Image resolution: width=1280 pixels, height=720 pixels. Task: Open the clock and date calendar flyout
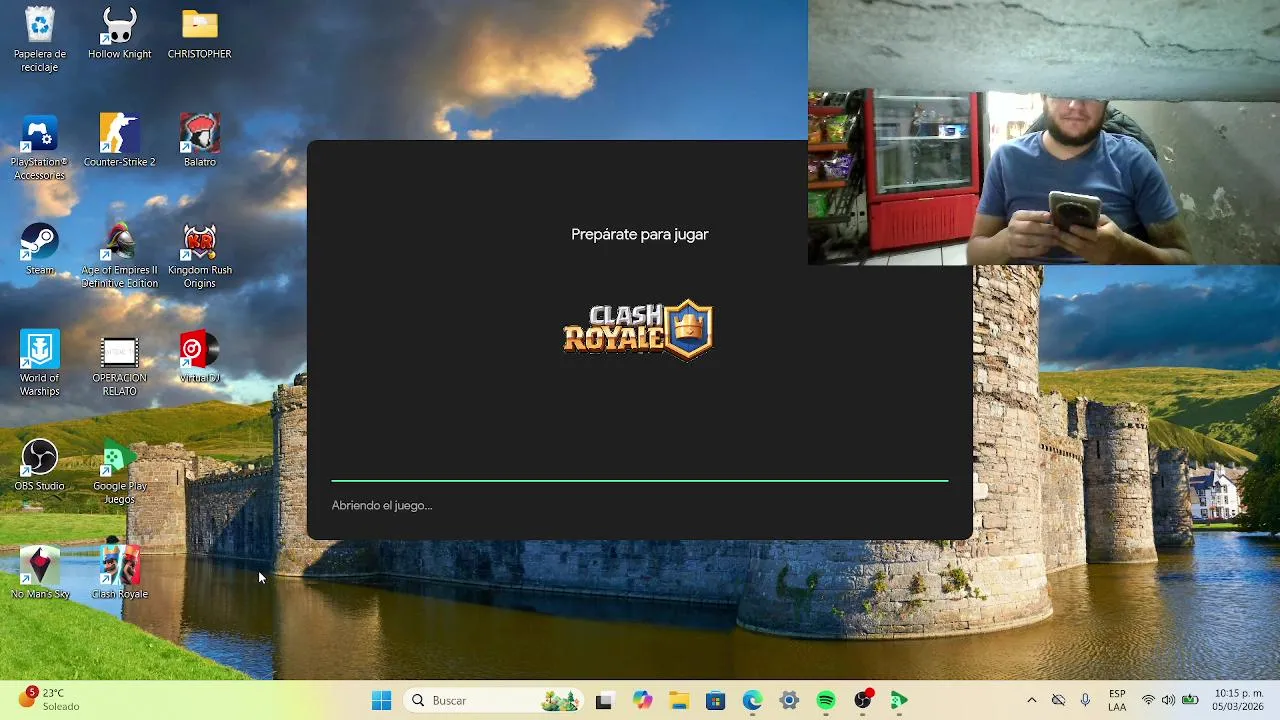coord(1238,701)
